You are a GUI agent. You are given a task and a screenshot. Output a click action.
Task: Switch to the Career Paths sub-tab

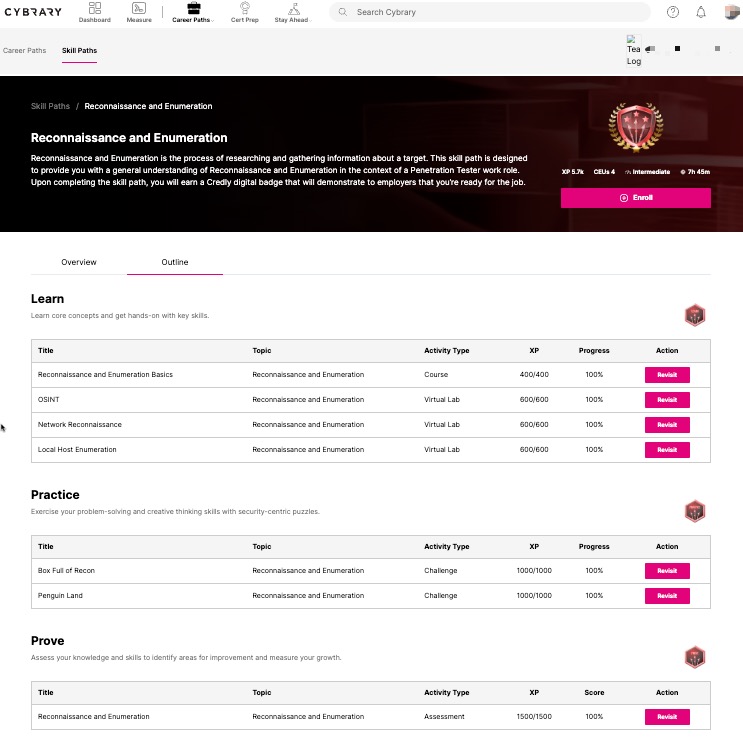25,50
